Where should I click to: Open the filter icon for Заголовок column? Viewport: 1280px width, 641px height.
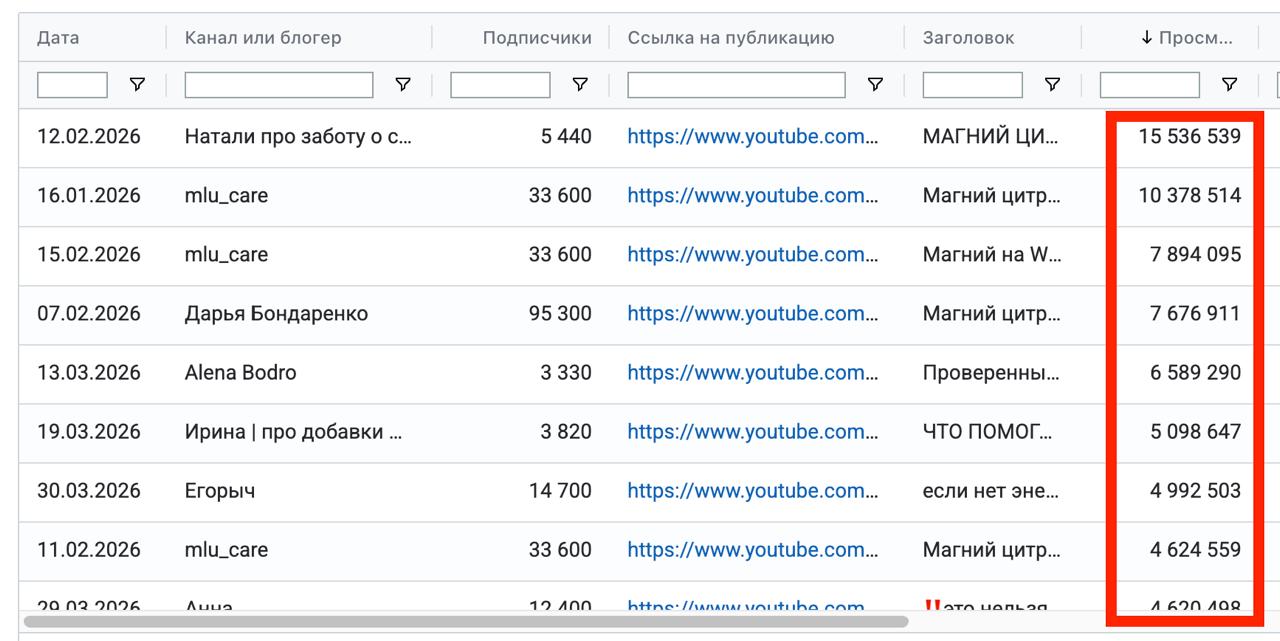pyautogui.click(x=1052, y=85)
